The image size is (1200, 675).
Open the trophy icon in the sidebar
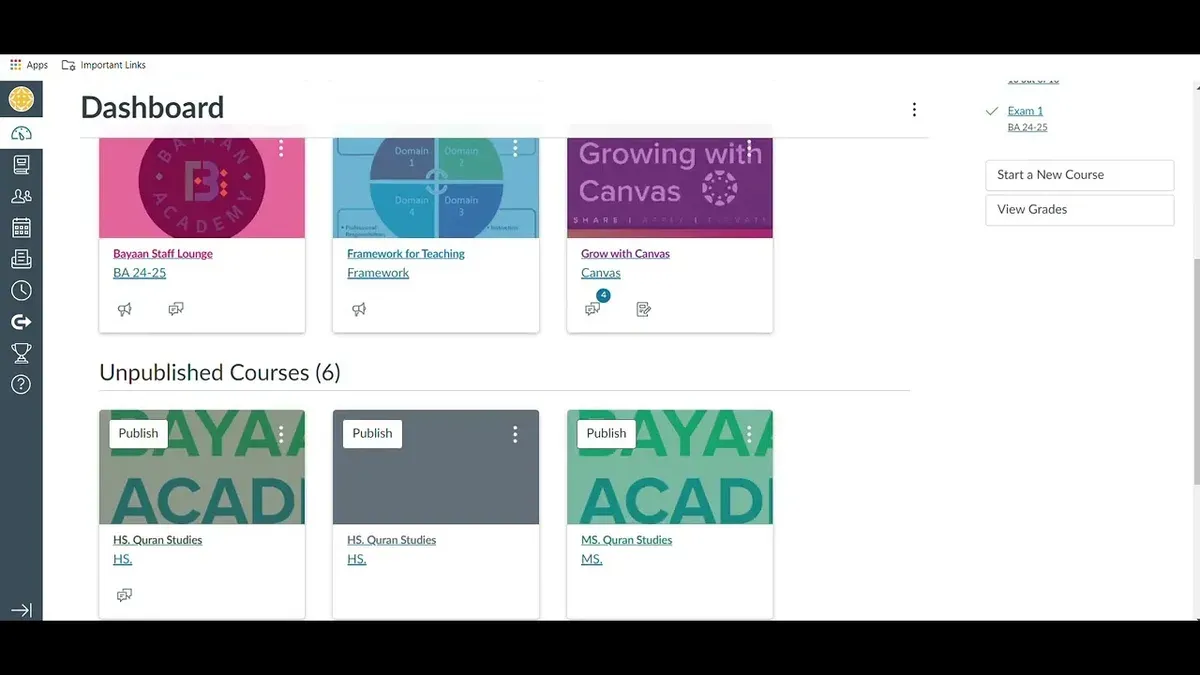[21, 353]
